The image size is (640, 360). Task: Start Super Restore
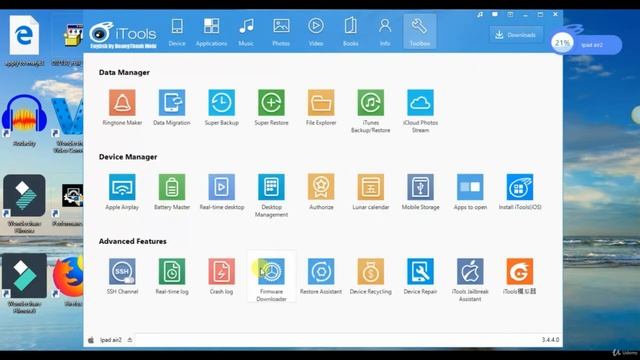[x=271, y=103]
